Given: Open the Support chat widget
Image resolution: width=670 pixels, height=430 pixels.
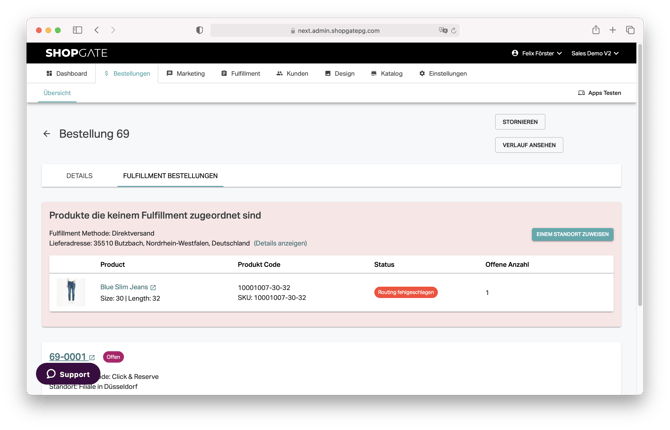Looking at the screenshot, I should [68, 374].
